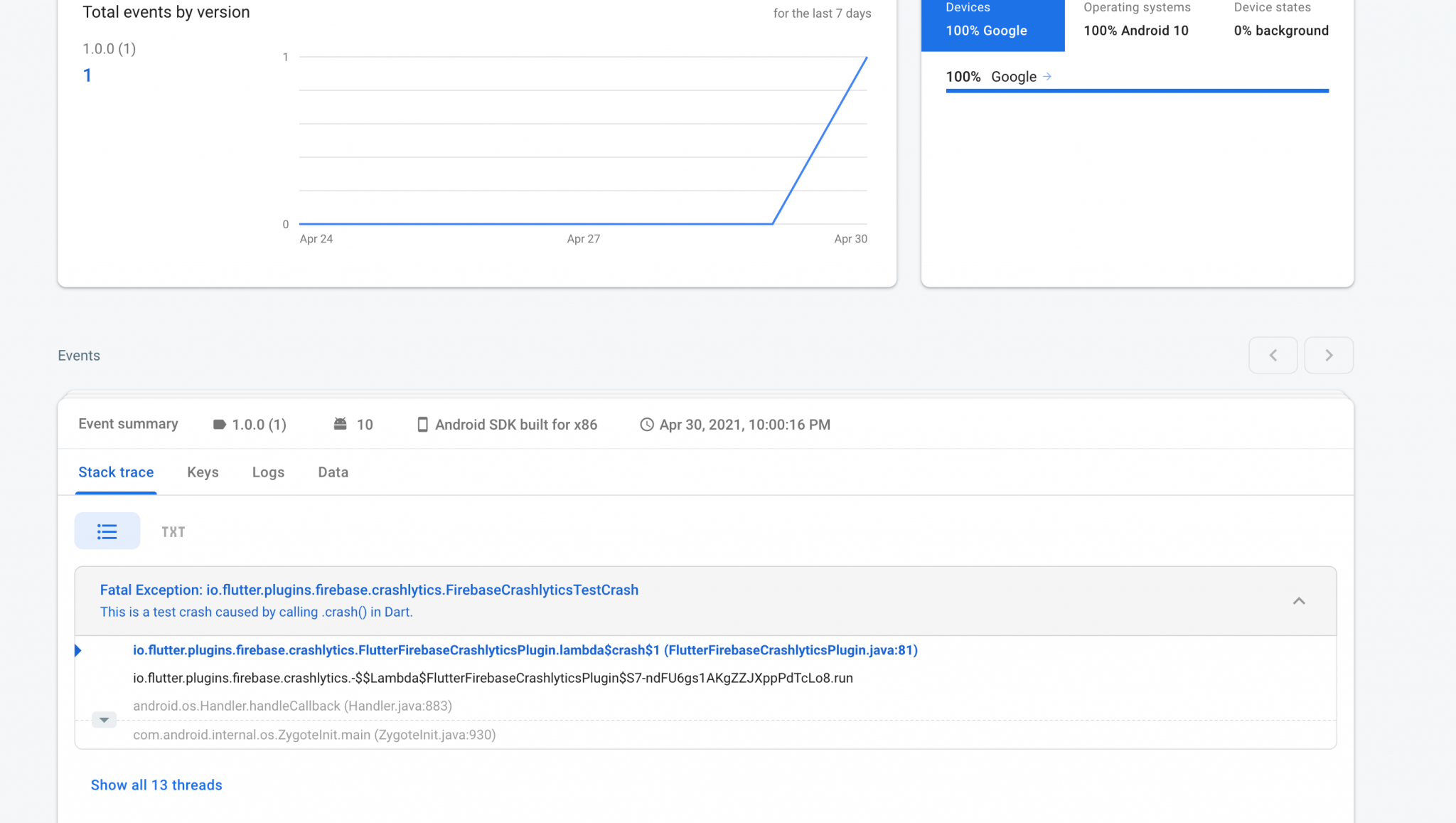Open the Logs tab
The width and height of the screenshot is (1456, 823).
[x=268, y=472]
